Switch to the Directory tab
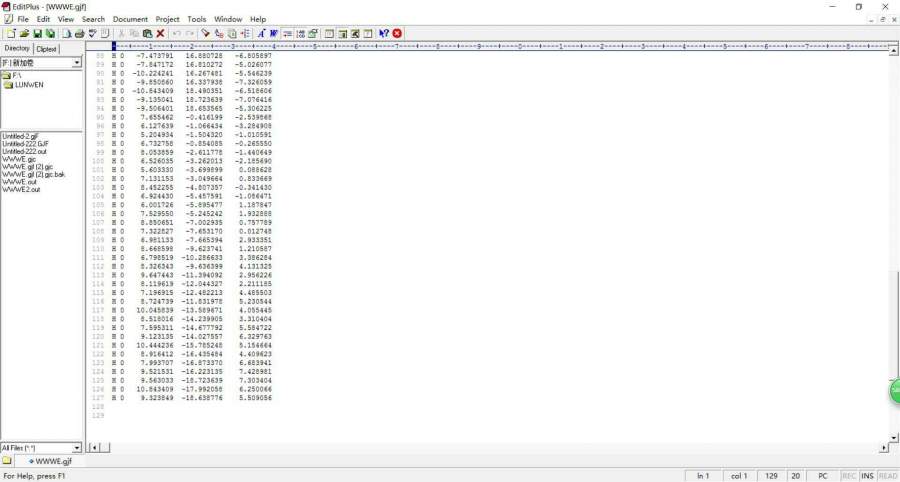The width and height of the screenshot is (900, 482). [x=17, y=49]
